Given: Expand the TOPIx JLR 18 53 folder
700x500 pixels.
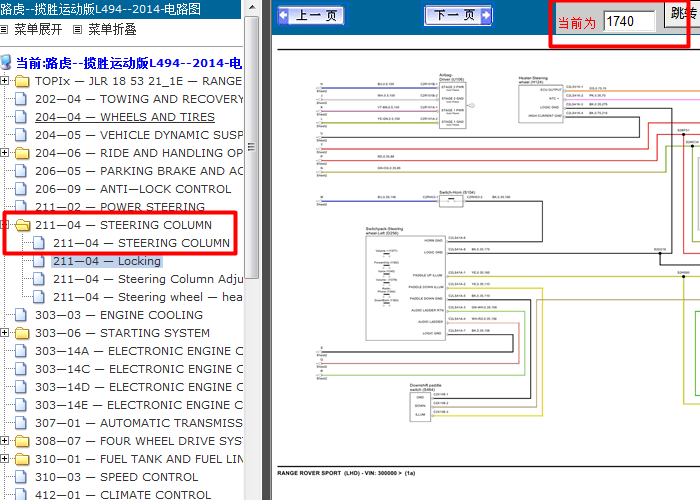Looking at the screenshot, I should tap(4, 81).
